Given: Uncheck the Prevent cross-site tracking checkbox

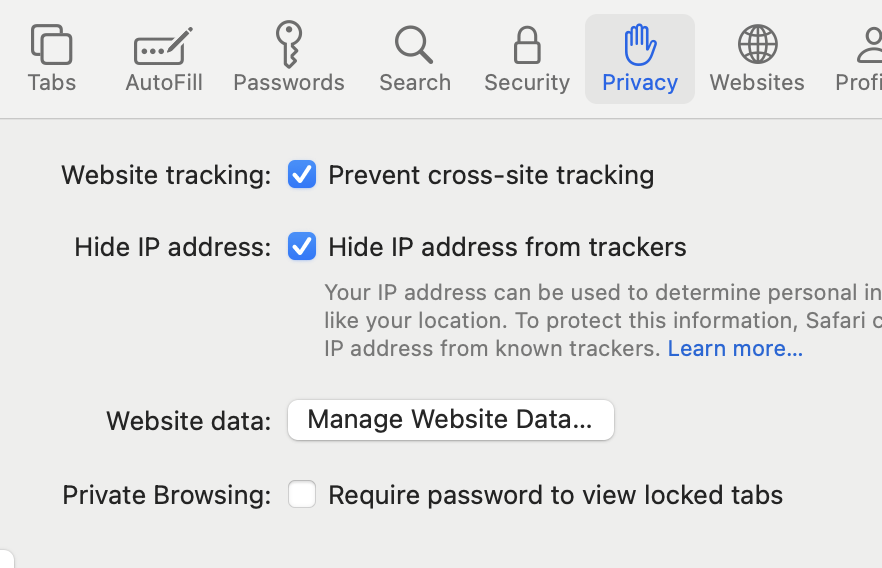Looking at the screenshot, I should point(302,174).
